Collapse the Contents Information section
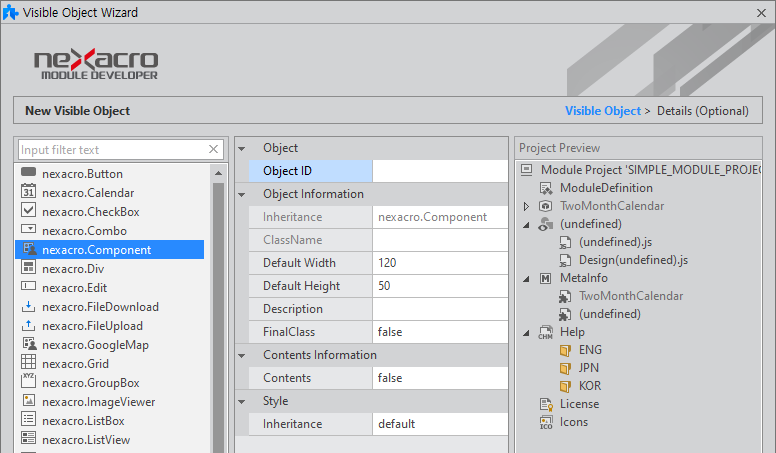 click(243, 355)
